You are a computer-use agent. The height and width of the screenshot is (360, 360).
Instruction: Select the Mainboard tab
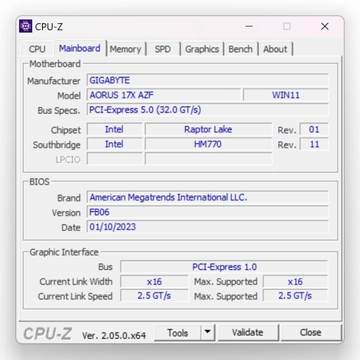pos(80,48)
